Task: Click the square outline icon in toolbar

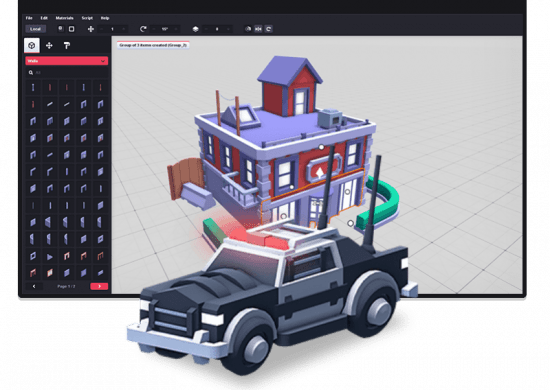Action: point(72,29)
